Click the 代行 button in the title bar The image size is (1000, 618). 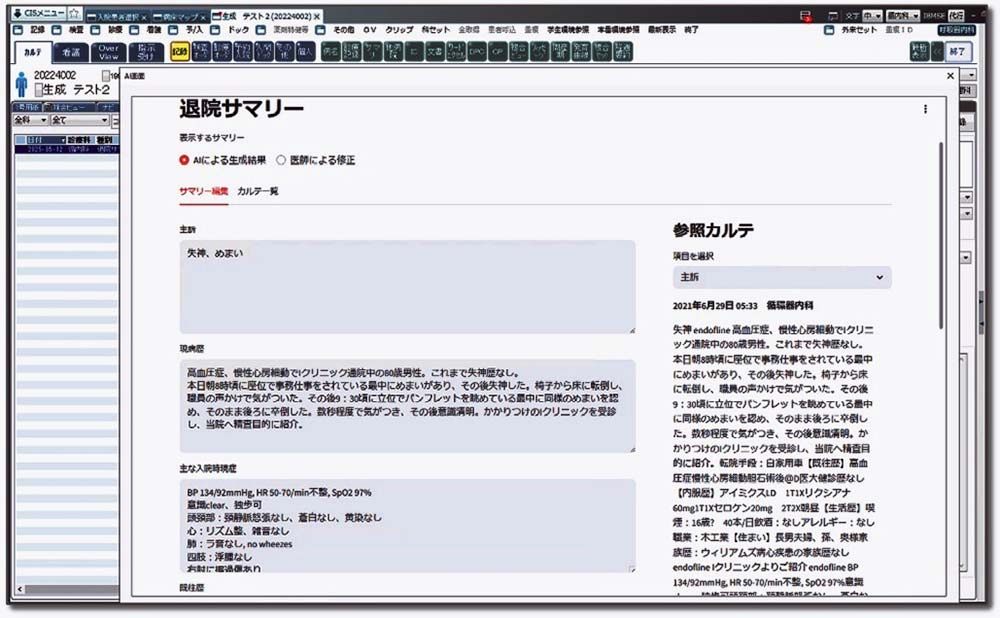pyautogui.click(x=956, y=15)
